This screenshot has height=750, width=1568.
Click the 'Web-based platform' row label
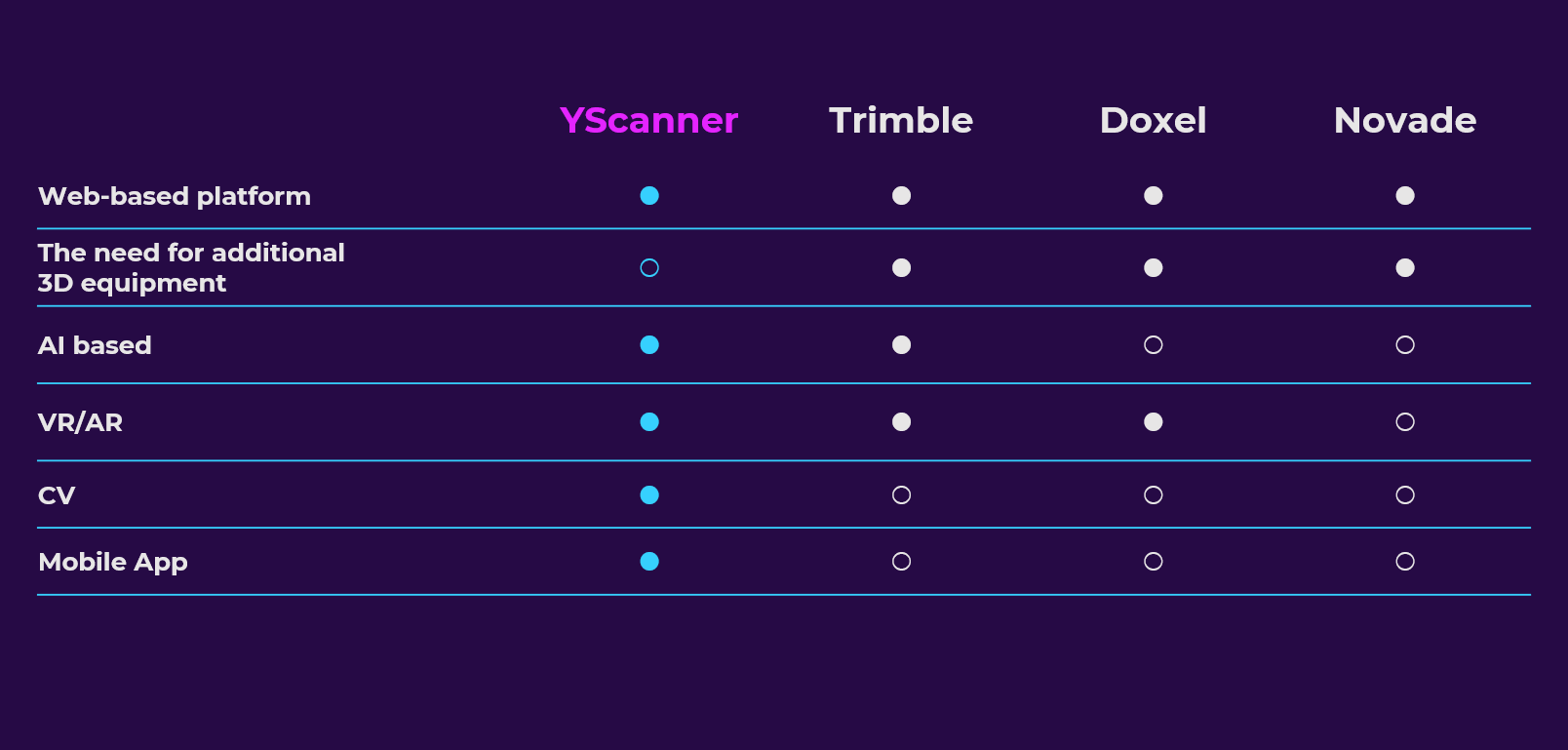[x=175, y=196]
